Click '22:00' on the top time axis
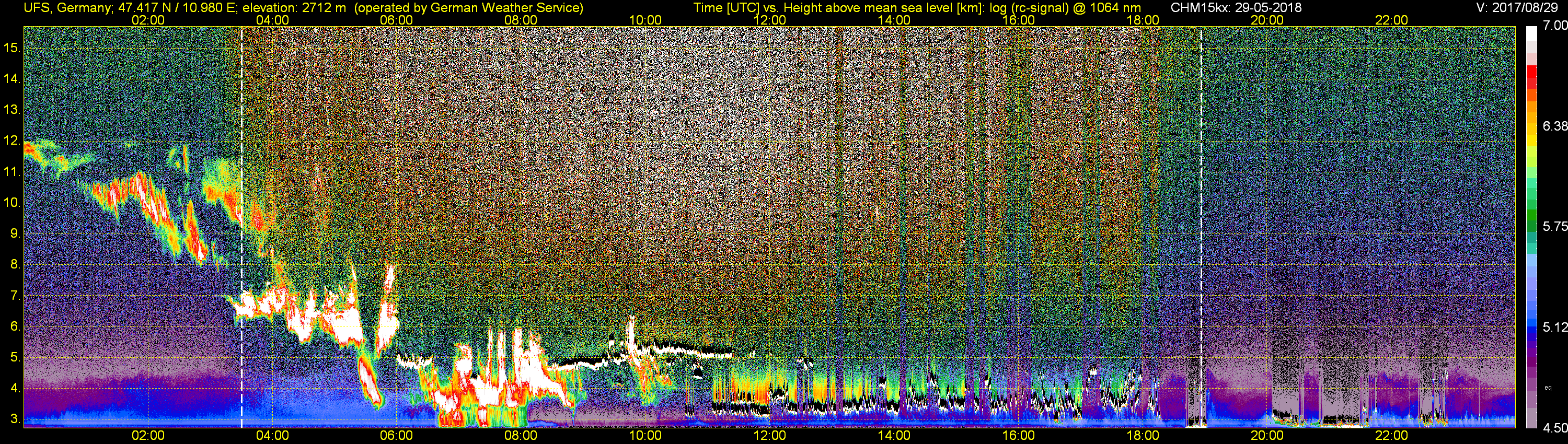This screenshot has width=1568, height=444. (x=1391, y=20)
